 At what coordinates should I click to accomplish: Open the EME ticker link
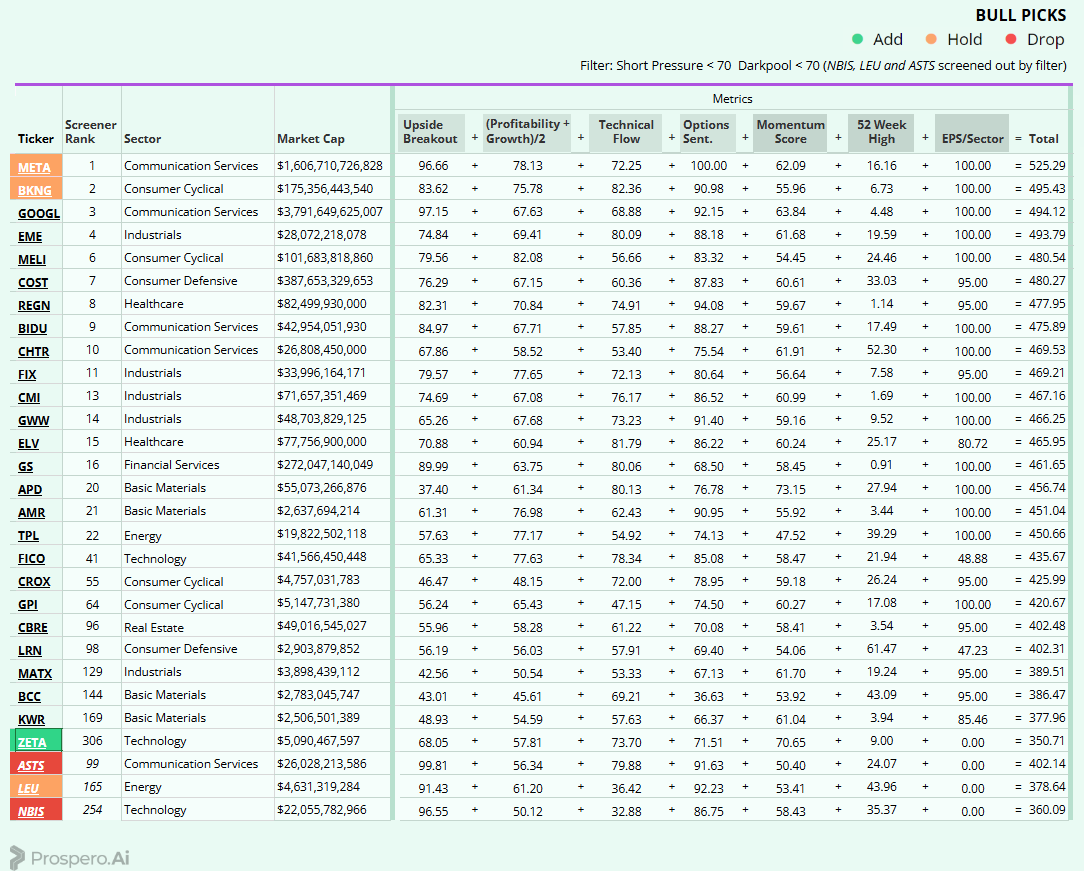30,236
